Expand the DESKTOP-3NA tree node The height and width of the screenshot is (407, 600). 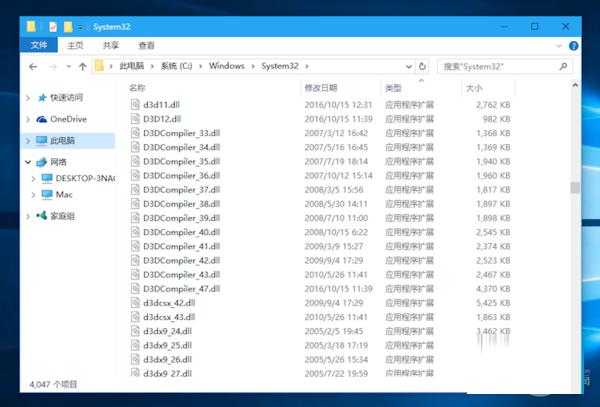tap(33, 179)
